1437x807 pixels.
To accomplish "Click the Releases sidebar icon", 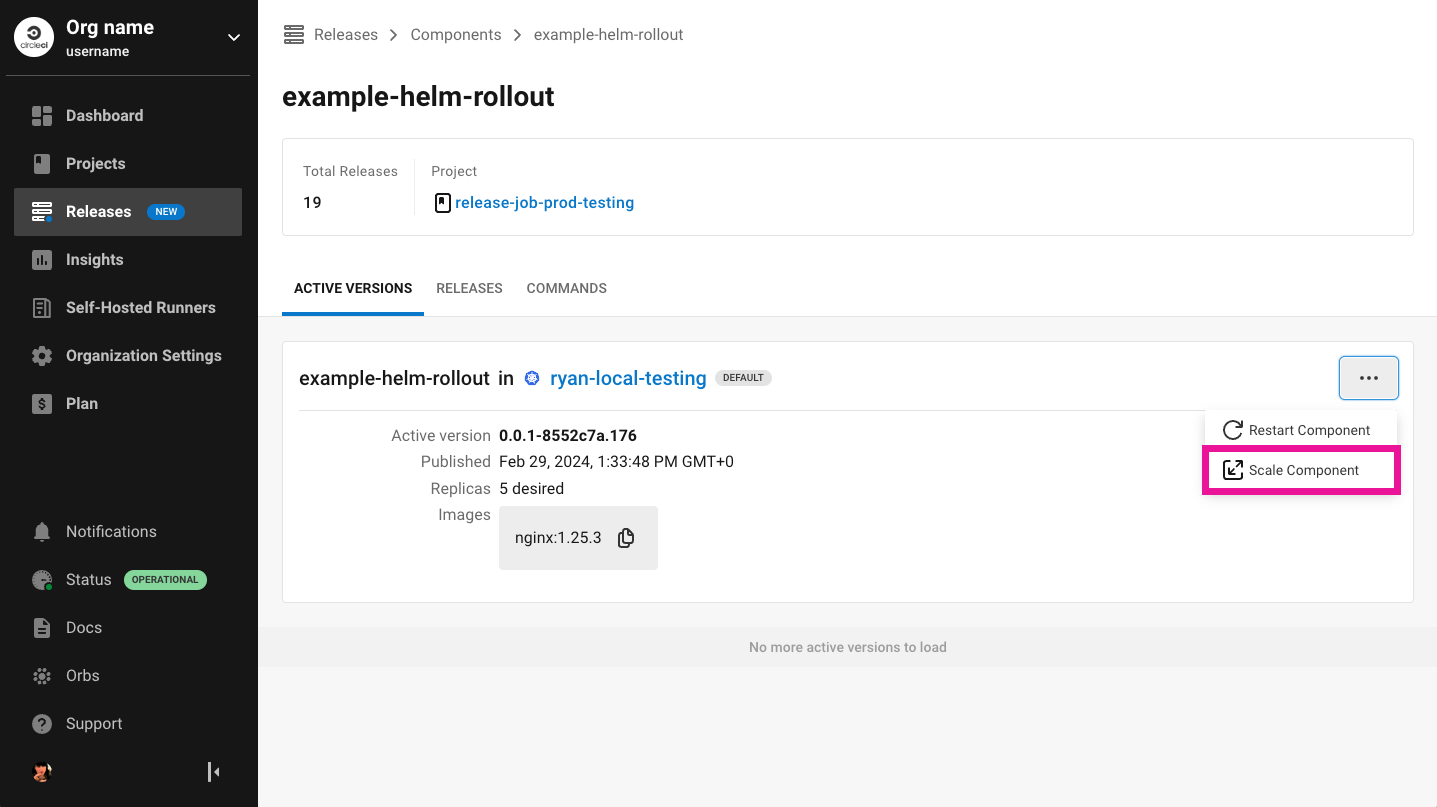I will pos(42,212).
